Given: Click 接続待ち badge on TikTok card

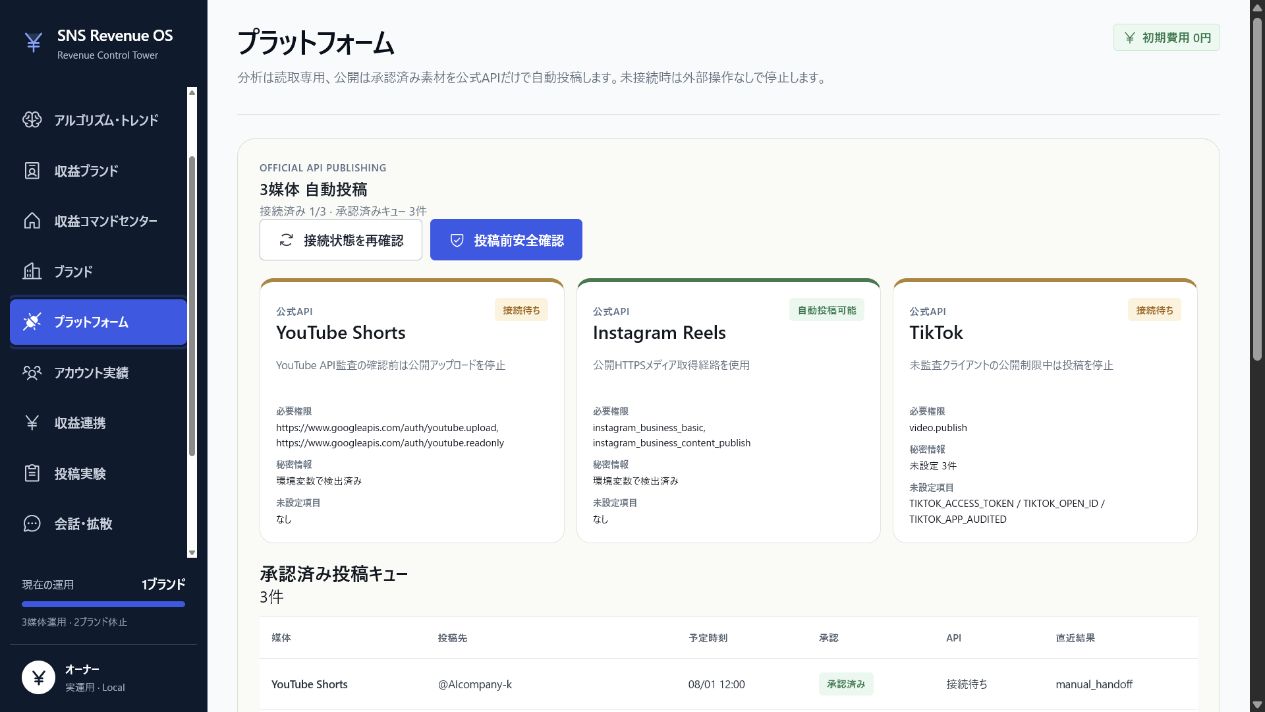Looking at the screenshot, I should pyautogui.click(x=1154, y=310).
